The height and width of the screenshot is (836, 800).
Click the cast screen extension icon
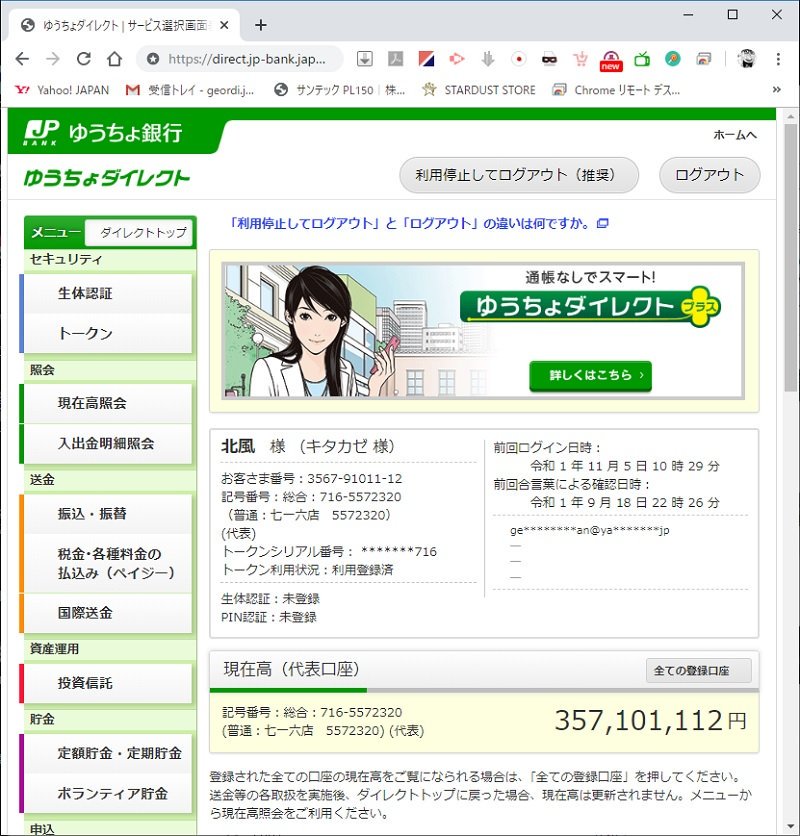(x=703, y=59)
